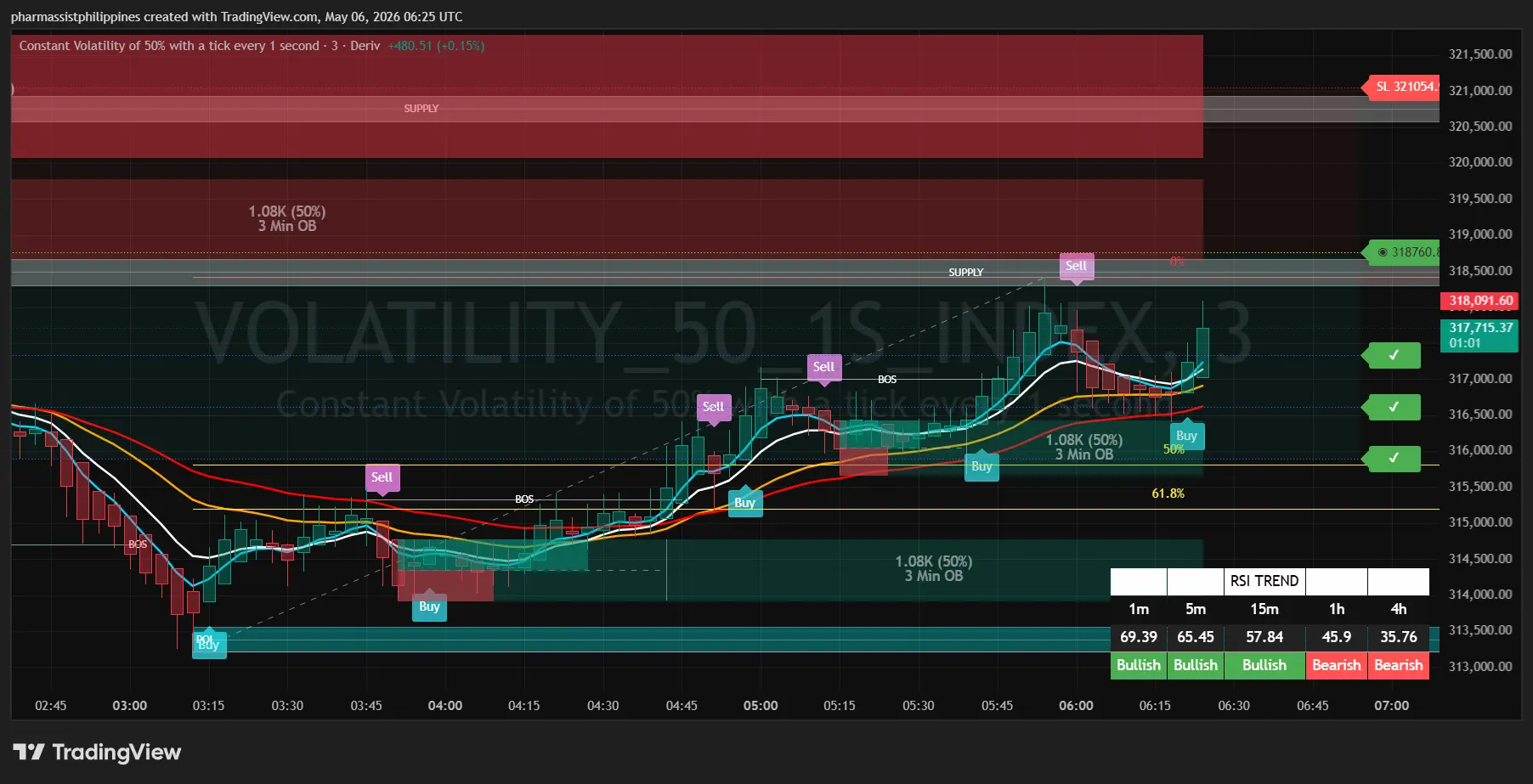The width and height of the screenshot is (1533, 784).
Task: Click the RSI TREND table header
Action: pos(1264,581)
